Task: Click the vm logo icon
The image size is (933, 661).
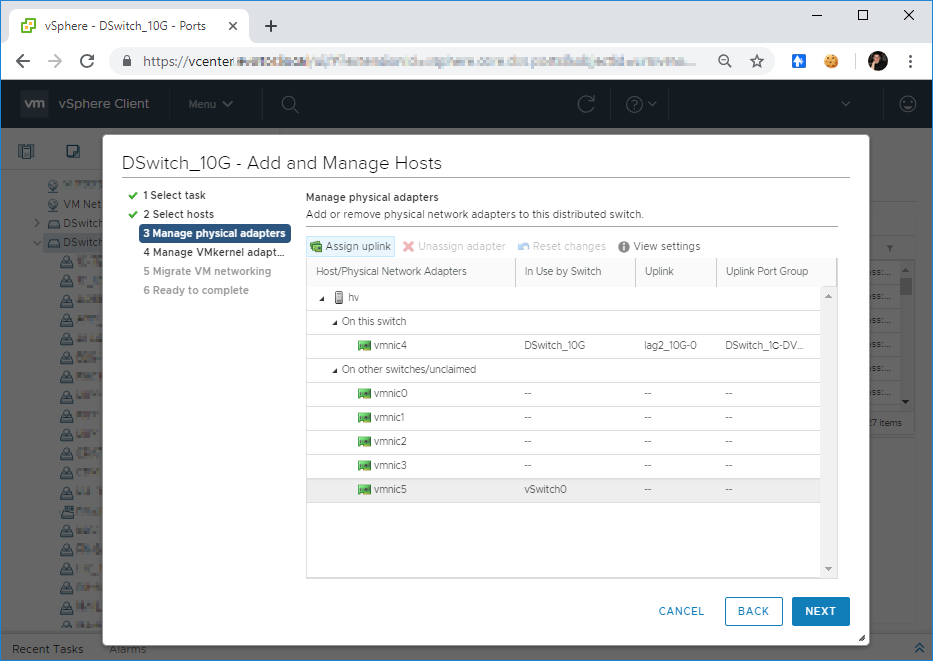Action: click(35, 104)
